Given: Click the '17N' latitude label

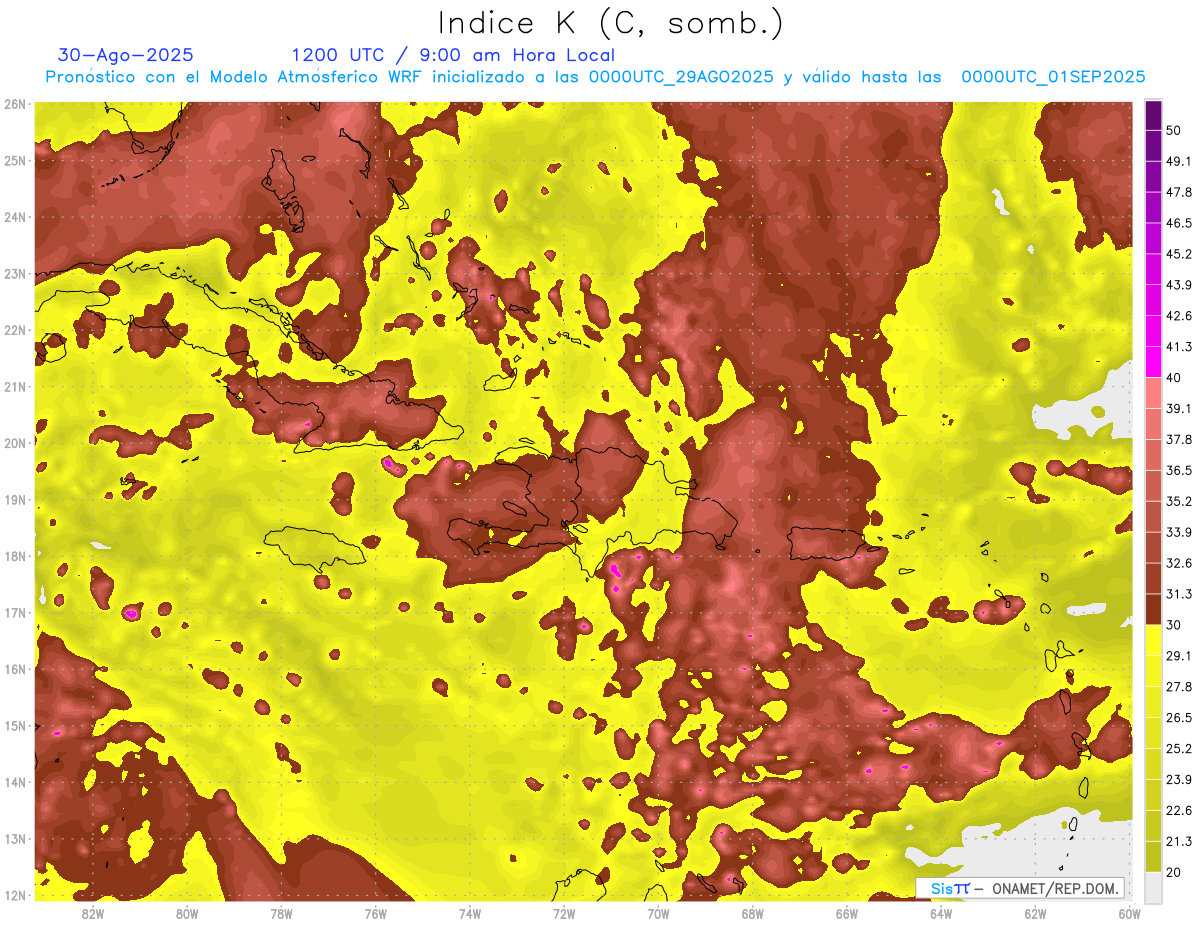Looking at the screenshot, I should tap(14, 613).
